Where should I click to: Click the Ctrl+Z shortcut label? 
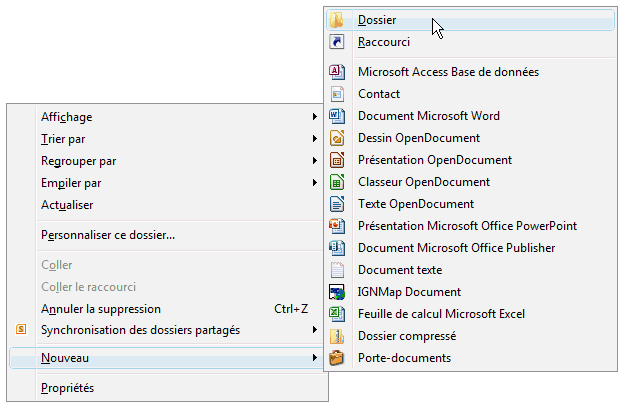[291, 309]
